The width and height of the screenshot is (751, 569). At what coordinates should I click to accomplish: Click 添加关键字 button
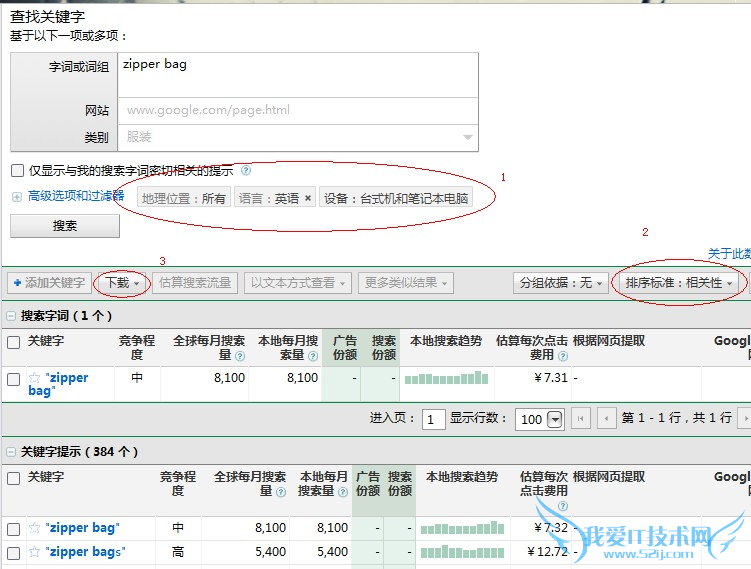(x=49, y=283)
